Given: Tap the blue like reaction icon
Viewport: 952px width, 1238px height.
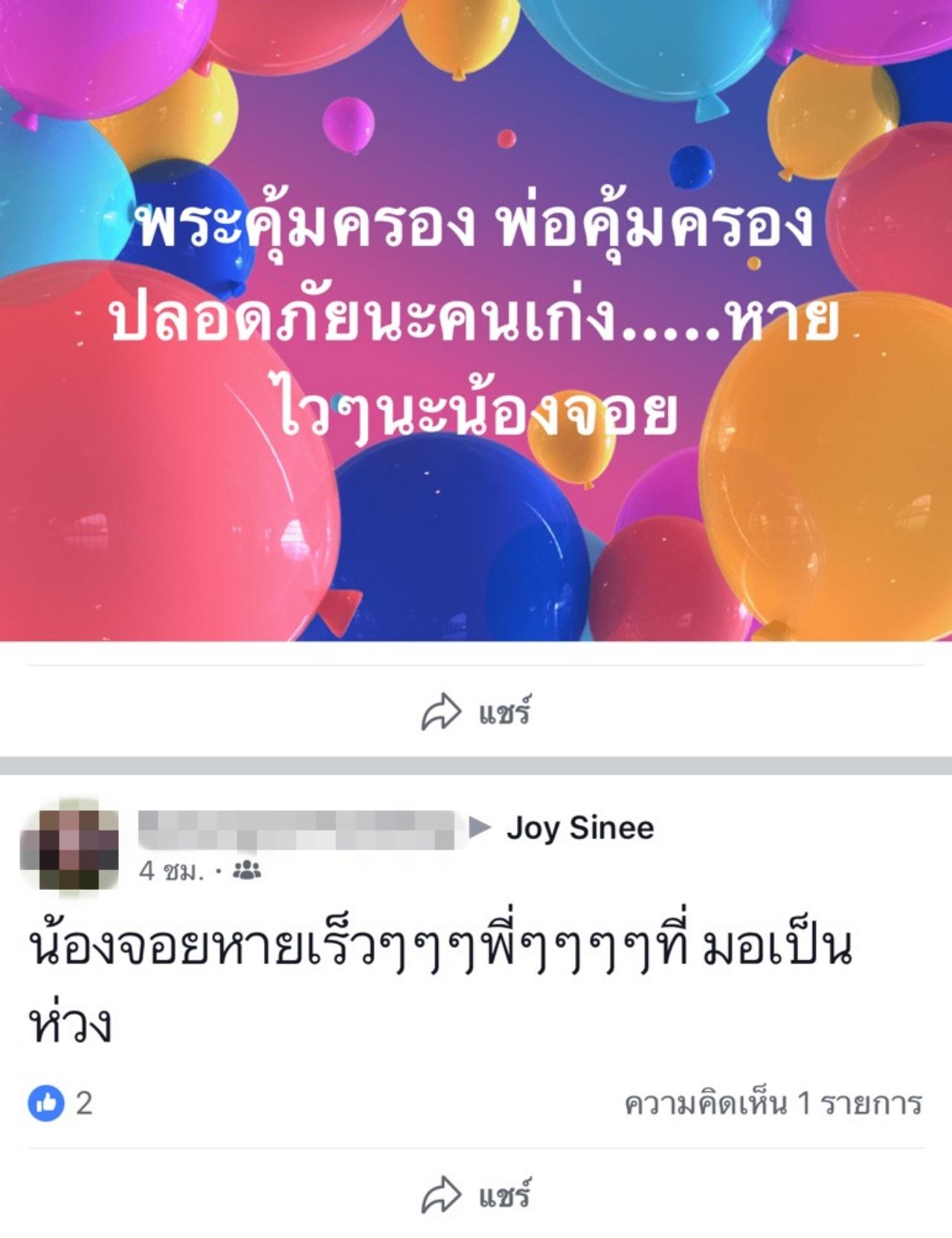Looking at the screenshot, I should point(46,1103).
